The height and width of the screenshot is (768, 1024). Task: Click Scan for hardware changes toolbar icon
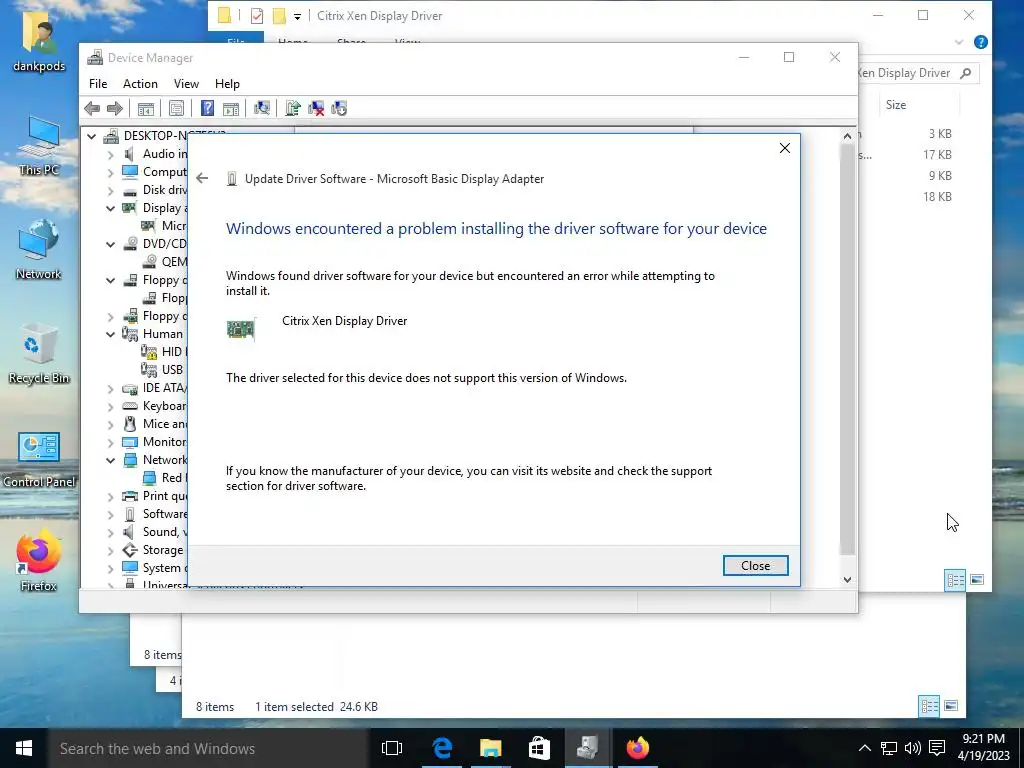pos(262,108)
